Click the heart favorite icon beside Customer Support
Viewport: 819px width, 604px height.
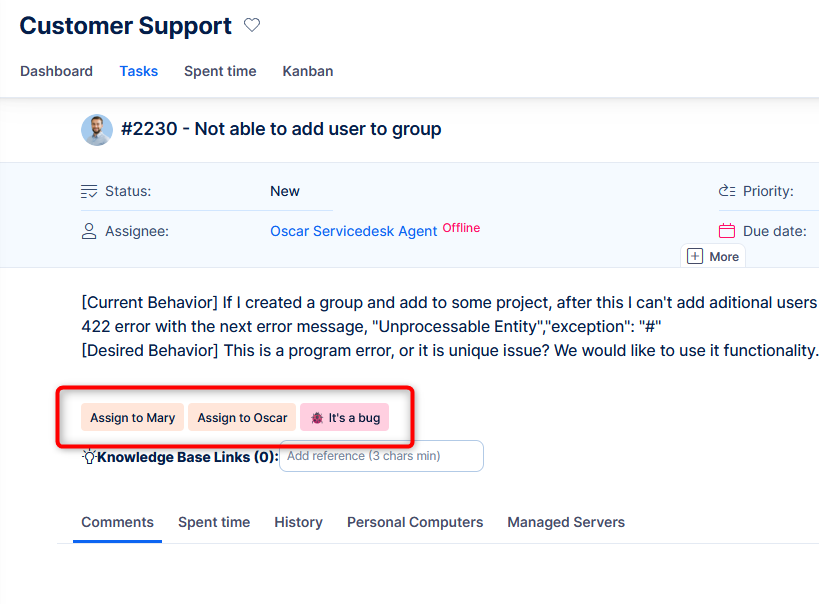pos(252,26)
